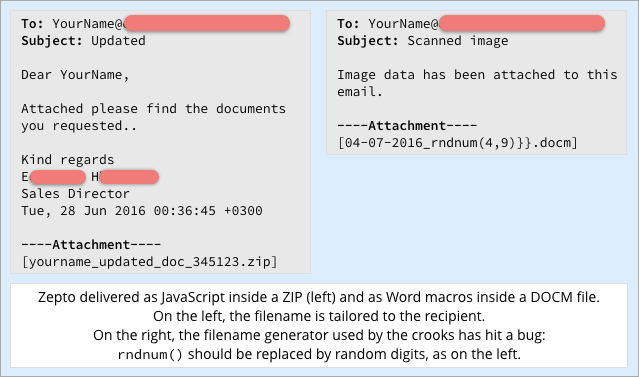The width and height of the screenshot is (639, 377).
Task: Click the caption line mentioning crooks' bug
Action: point(319,335)
